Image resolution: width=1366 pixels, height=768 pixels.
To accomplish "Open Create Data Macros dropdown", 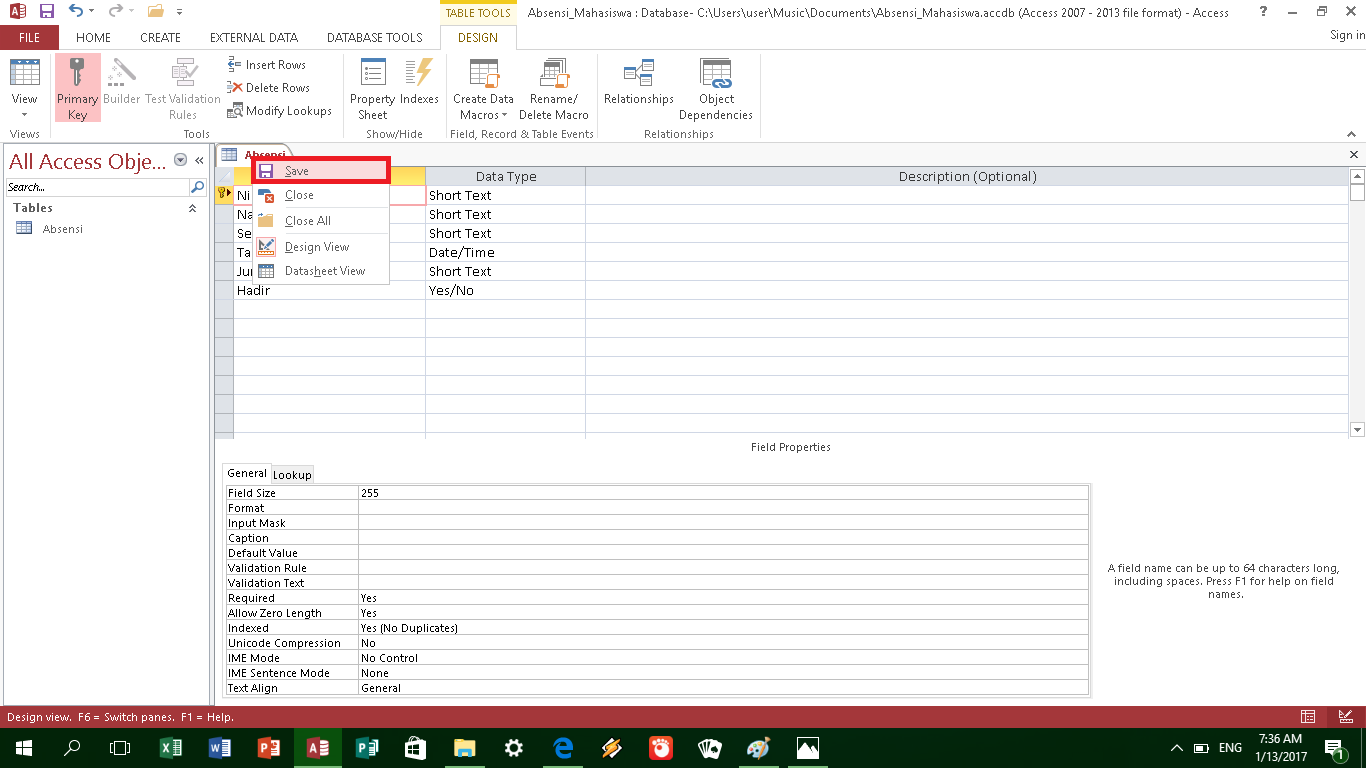I will click(483, 89).
